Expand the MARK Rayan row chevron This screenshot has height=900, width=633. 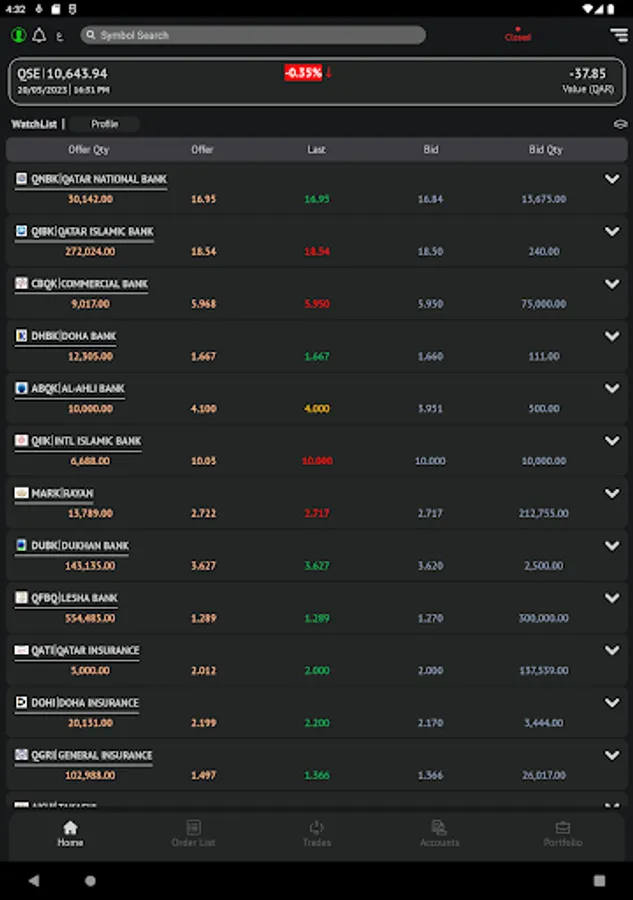tap(612, 493)
